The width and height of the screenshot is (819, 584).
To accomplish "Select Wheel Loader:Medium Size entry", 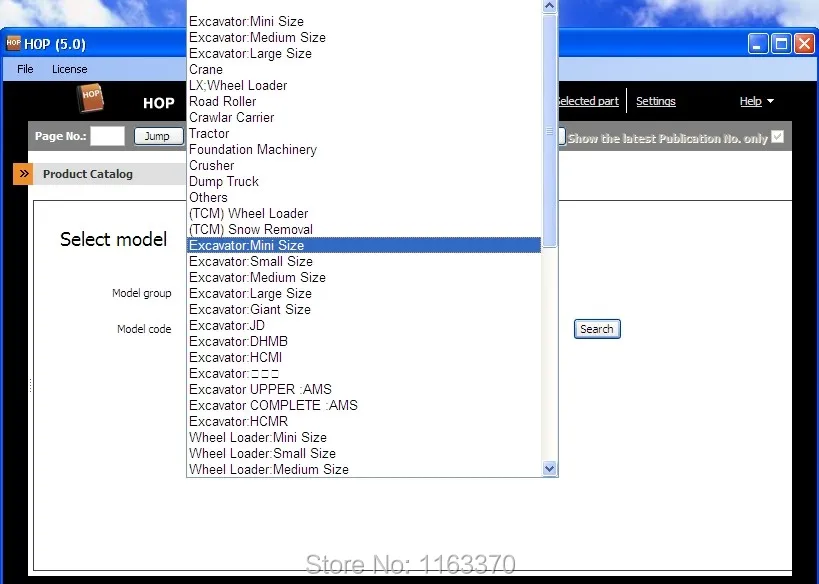I will click(364, 470).
